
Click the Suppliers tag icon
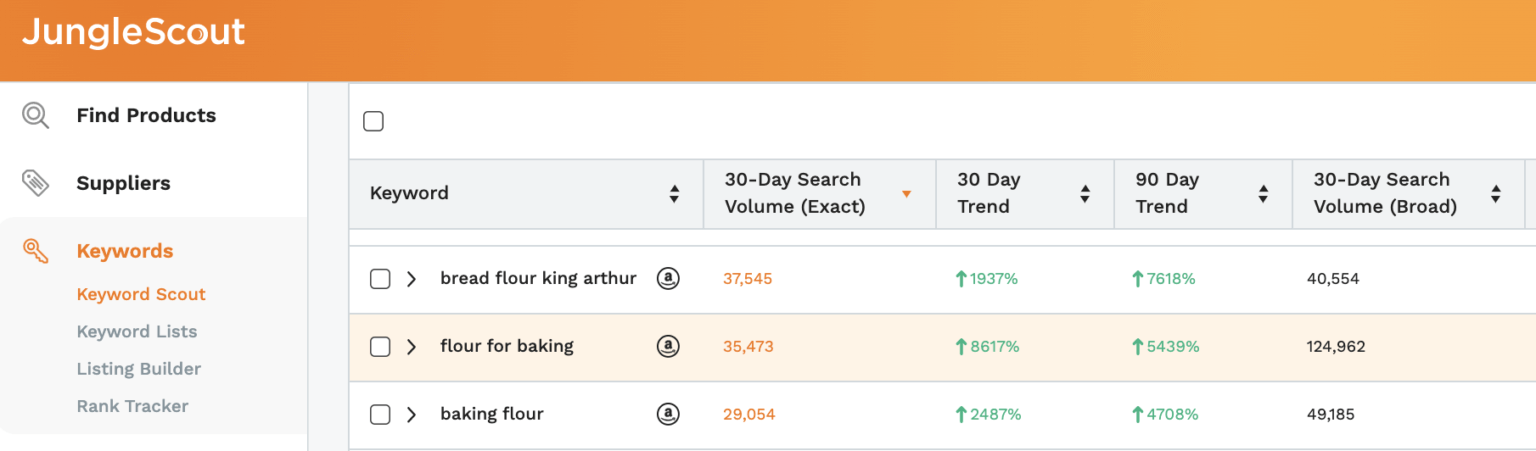point(36,183)
